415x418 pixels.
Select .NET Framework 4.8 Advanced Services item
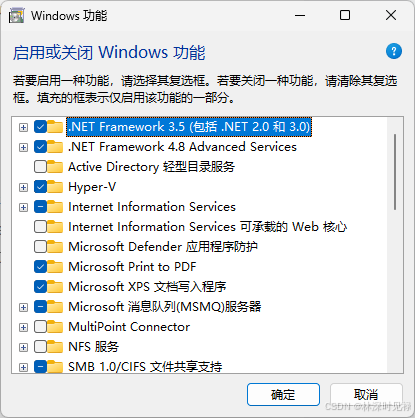tap(182, 147)
